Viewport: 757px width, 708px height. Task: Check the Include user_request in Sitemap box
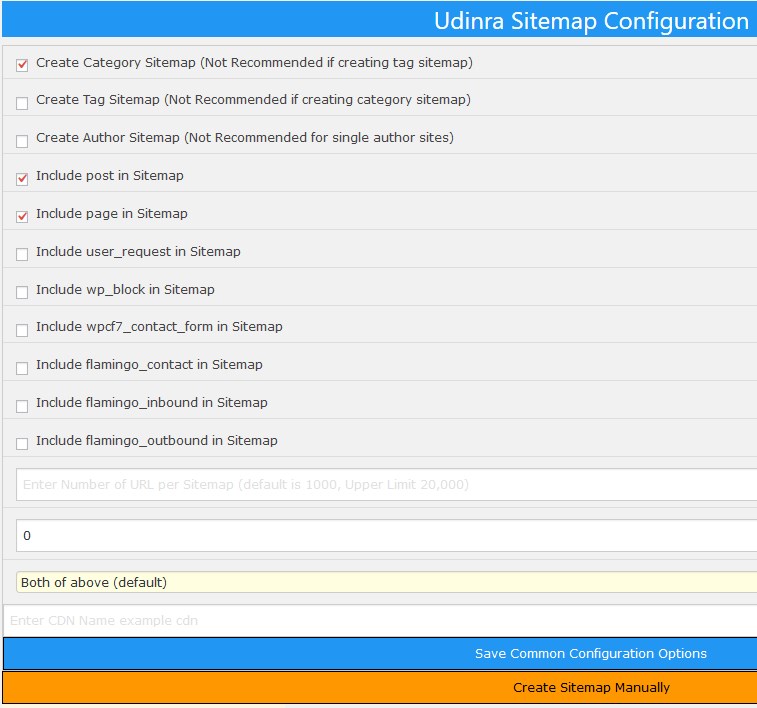tap(22, 255)
